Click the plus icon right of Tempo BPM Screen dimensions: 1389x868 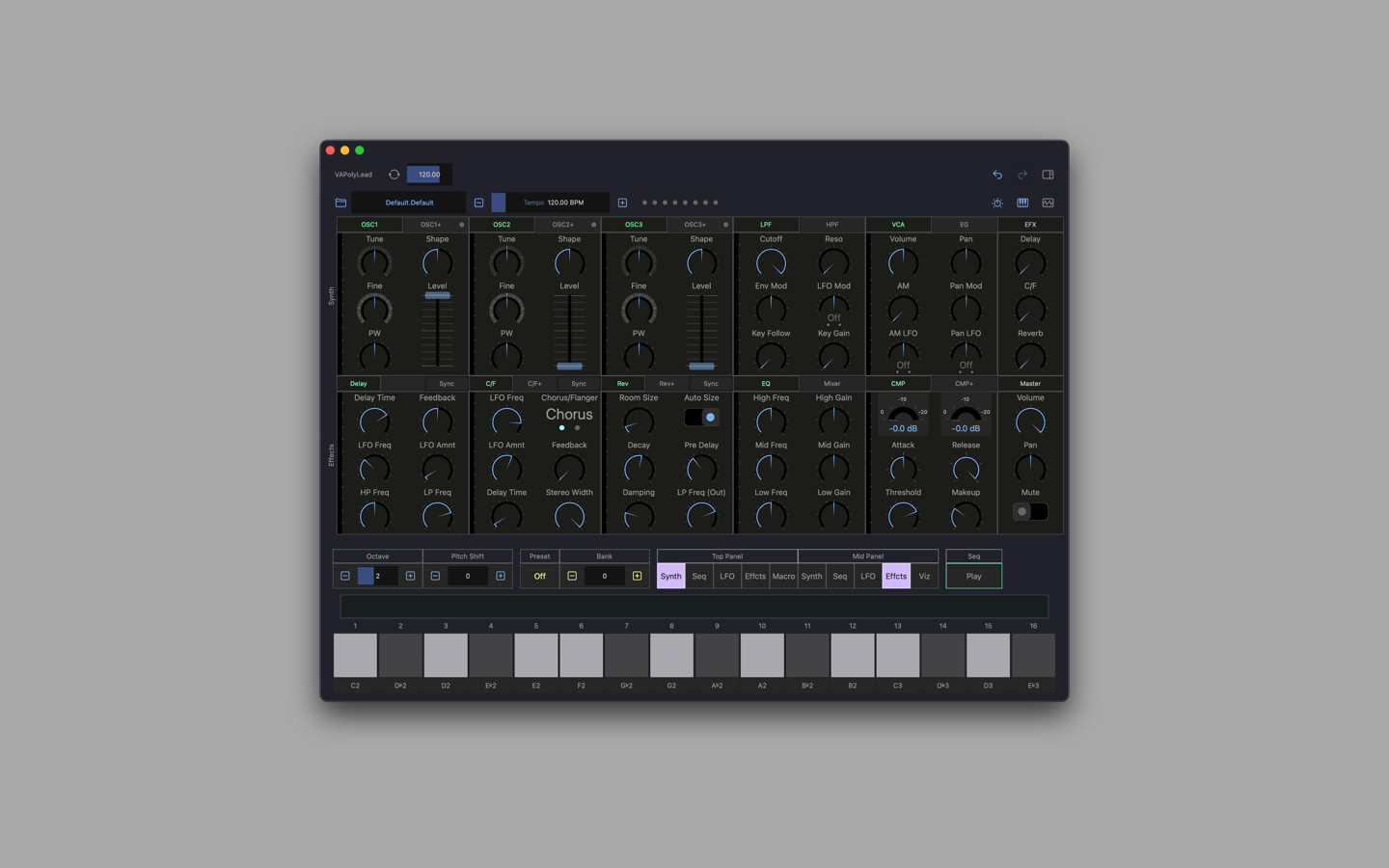pos(622,203)
